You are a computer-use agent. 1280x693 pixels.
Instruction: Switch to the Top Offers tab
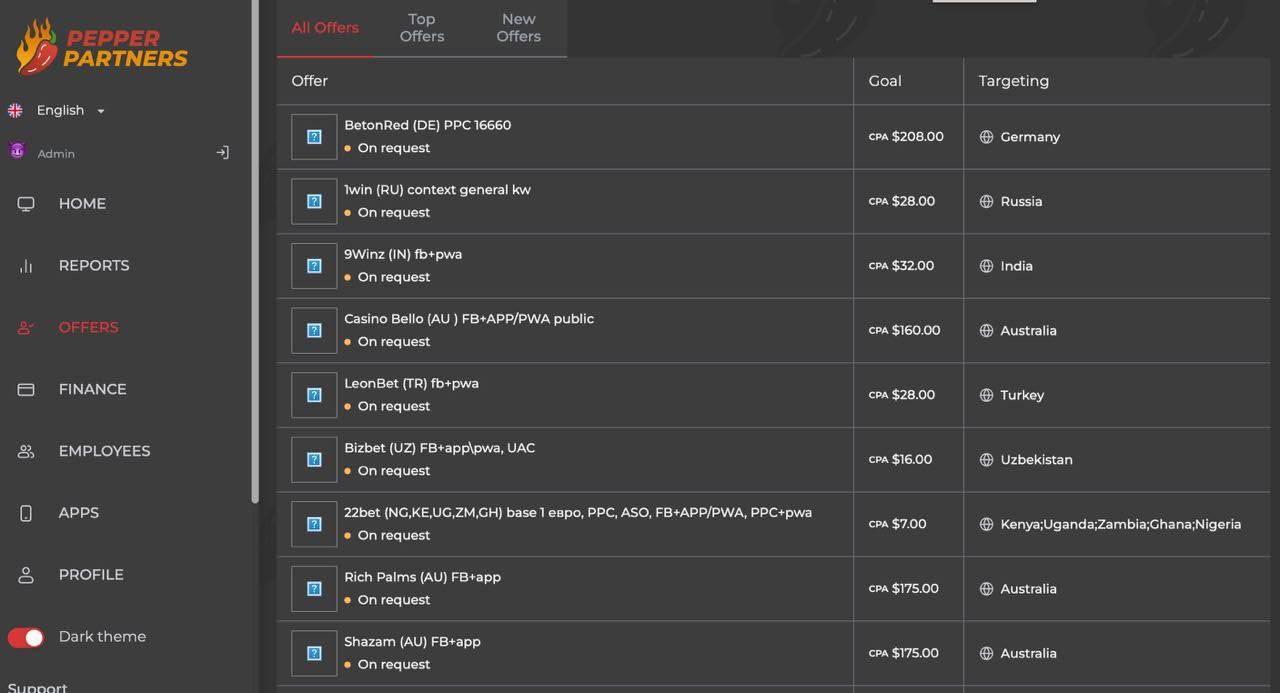pyautogui.click(x=421, y=28)
